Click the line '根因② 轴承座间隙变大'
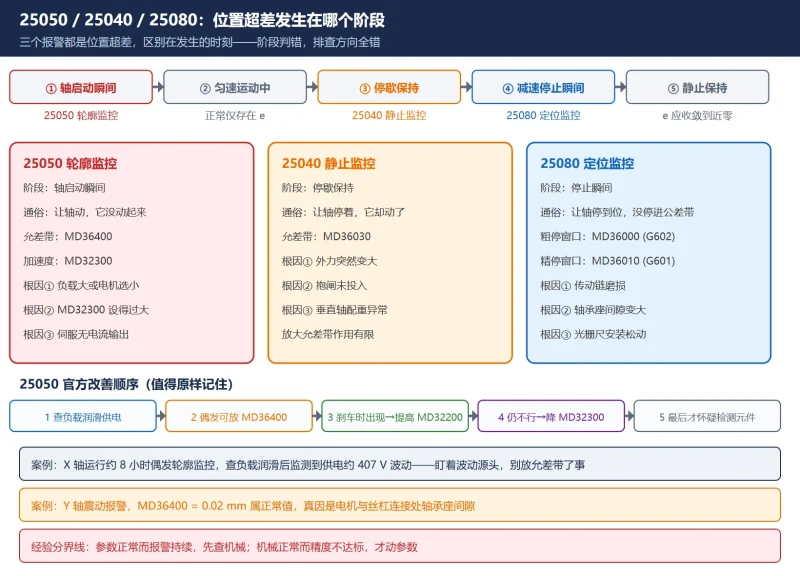The width and height of the screenshot is (800, 576). [x=593, y=310]
